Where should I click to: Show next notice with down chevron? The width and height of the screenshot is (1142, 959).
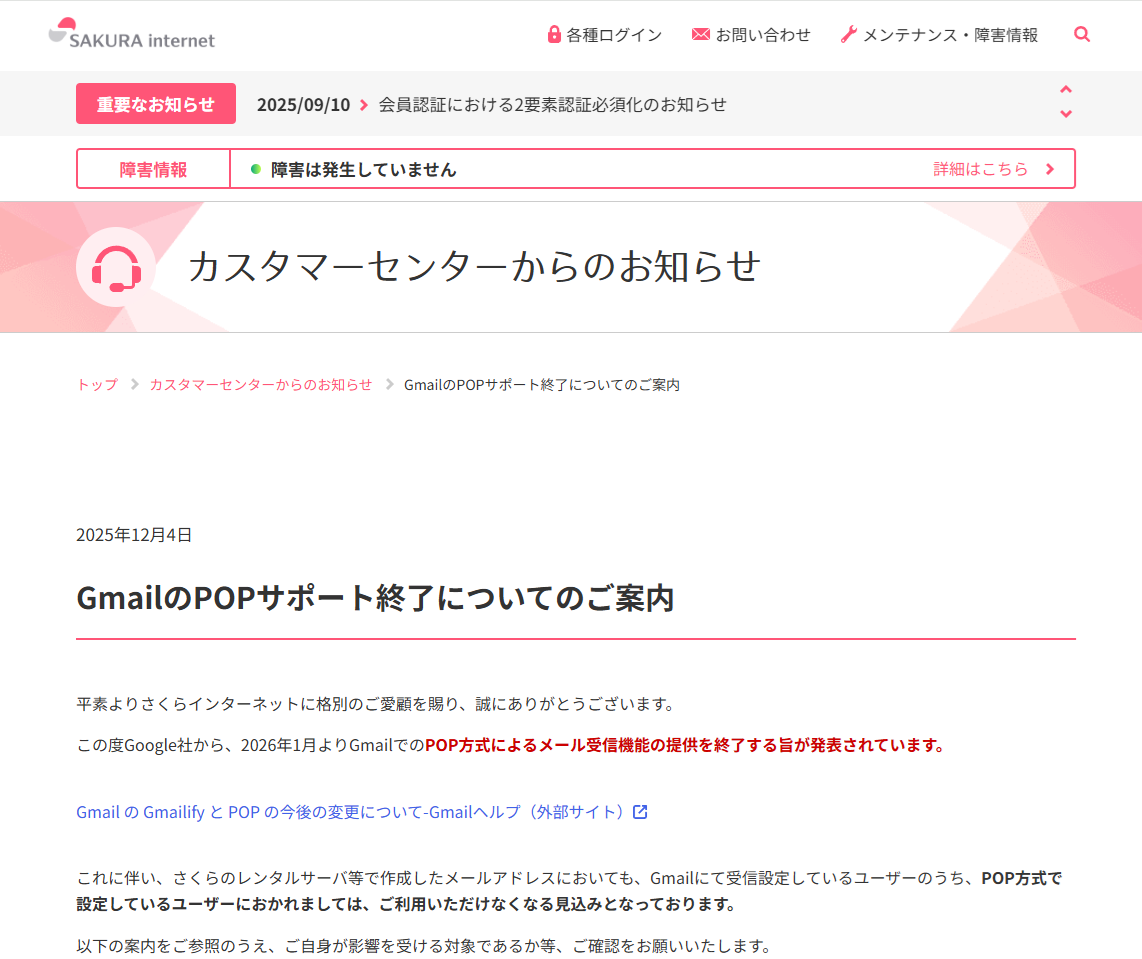click(1066, 114)
